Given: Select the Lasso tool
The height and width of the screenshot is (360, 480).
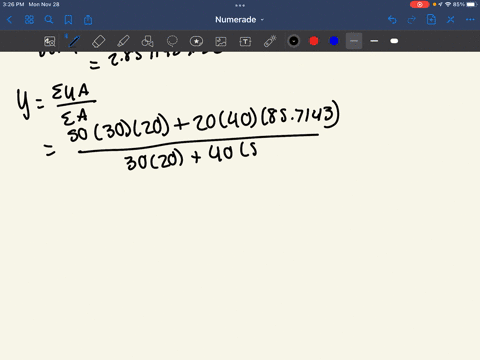Looking at the screenshot, I should (172, 41).
